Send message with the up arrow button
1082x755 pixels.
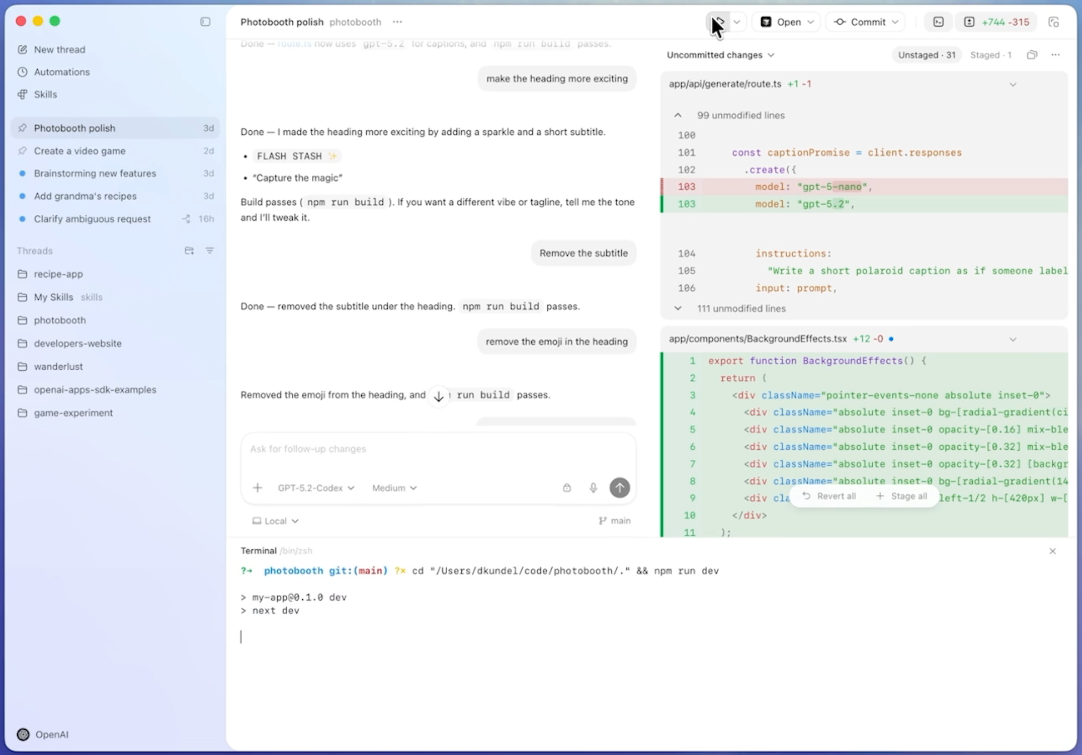coord(620,488)
